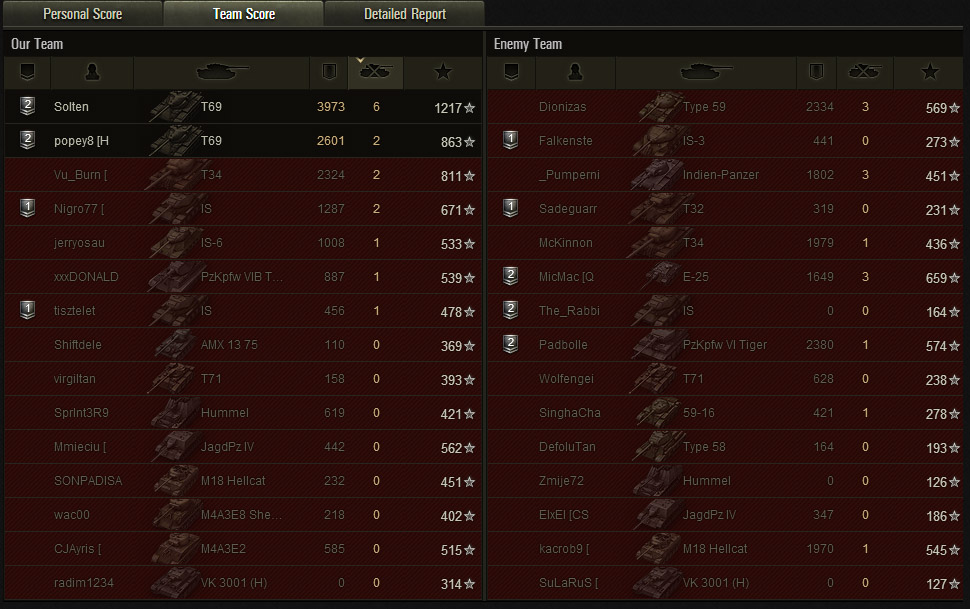Select enemy MicMac E-25 row
This screenshot has width=970, height=609.
point(726,277)
